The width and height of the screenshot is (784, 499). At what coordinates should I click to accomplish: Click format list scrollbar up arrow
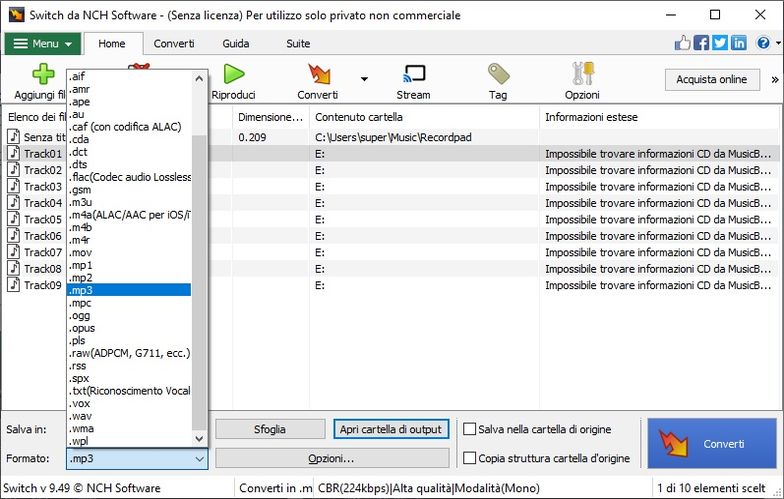tap(199, 78)
